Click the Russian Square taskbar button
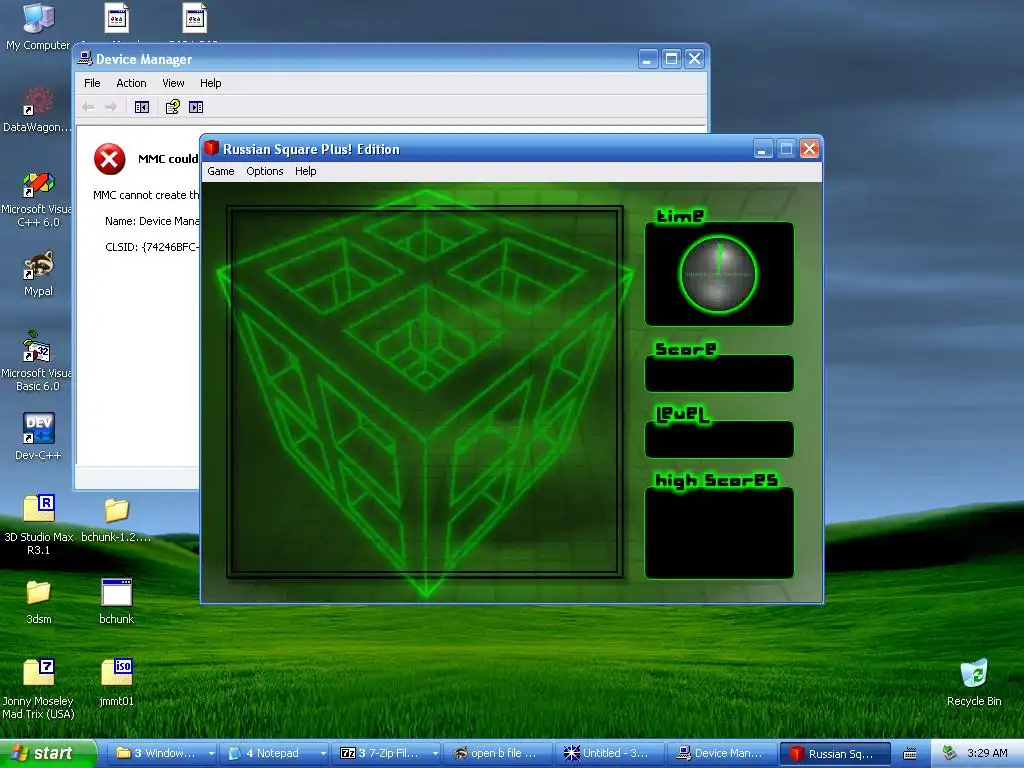This screenshot has width=1024, height=768. point(835,754)
